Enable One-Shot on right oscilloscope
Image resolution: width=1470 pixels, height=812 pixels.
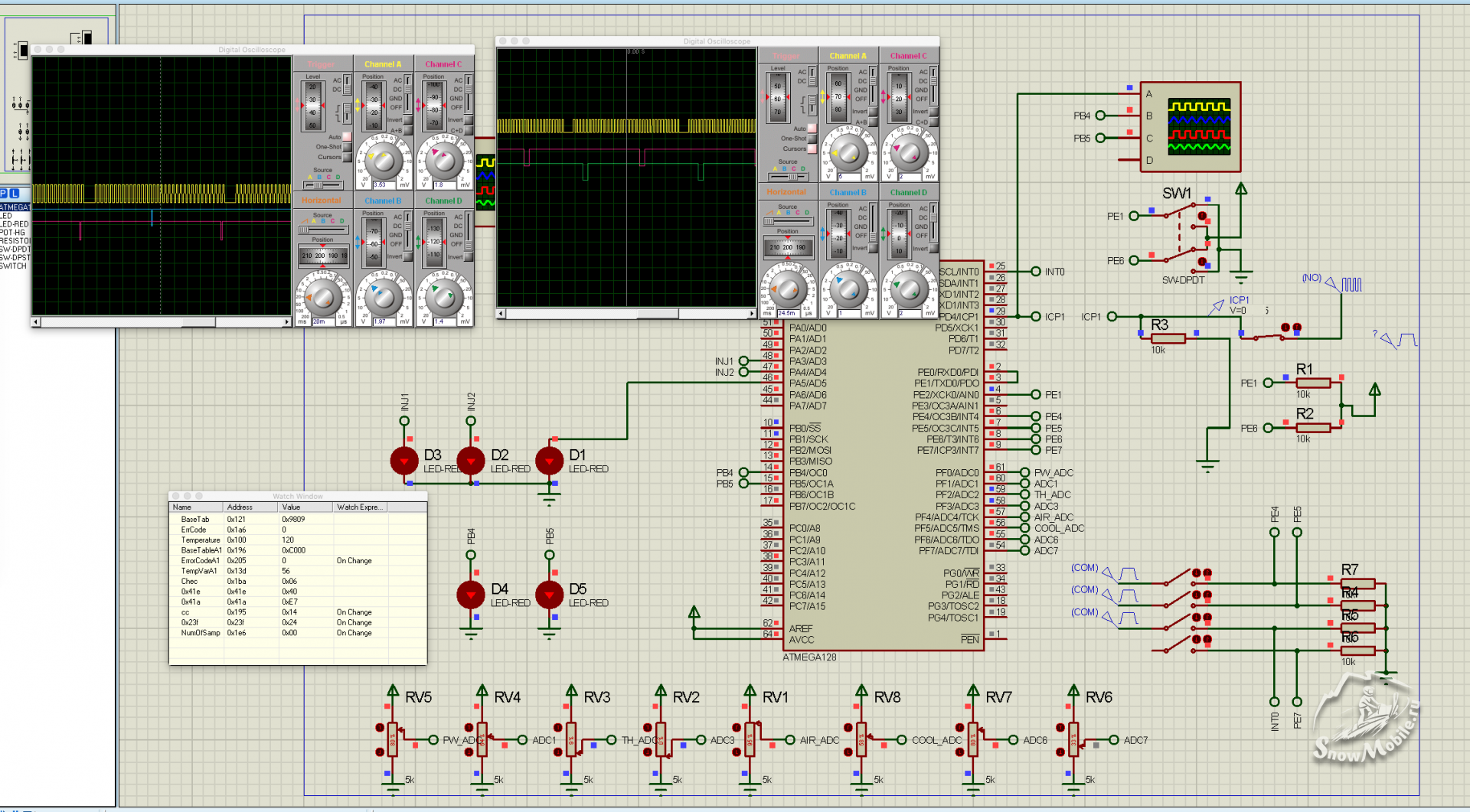click(x=812, y=139)
